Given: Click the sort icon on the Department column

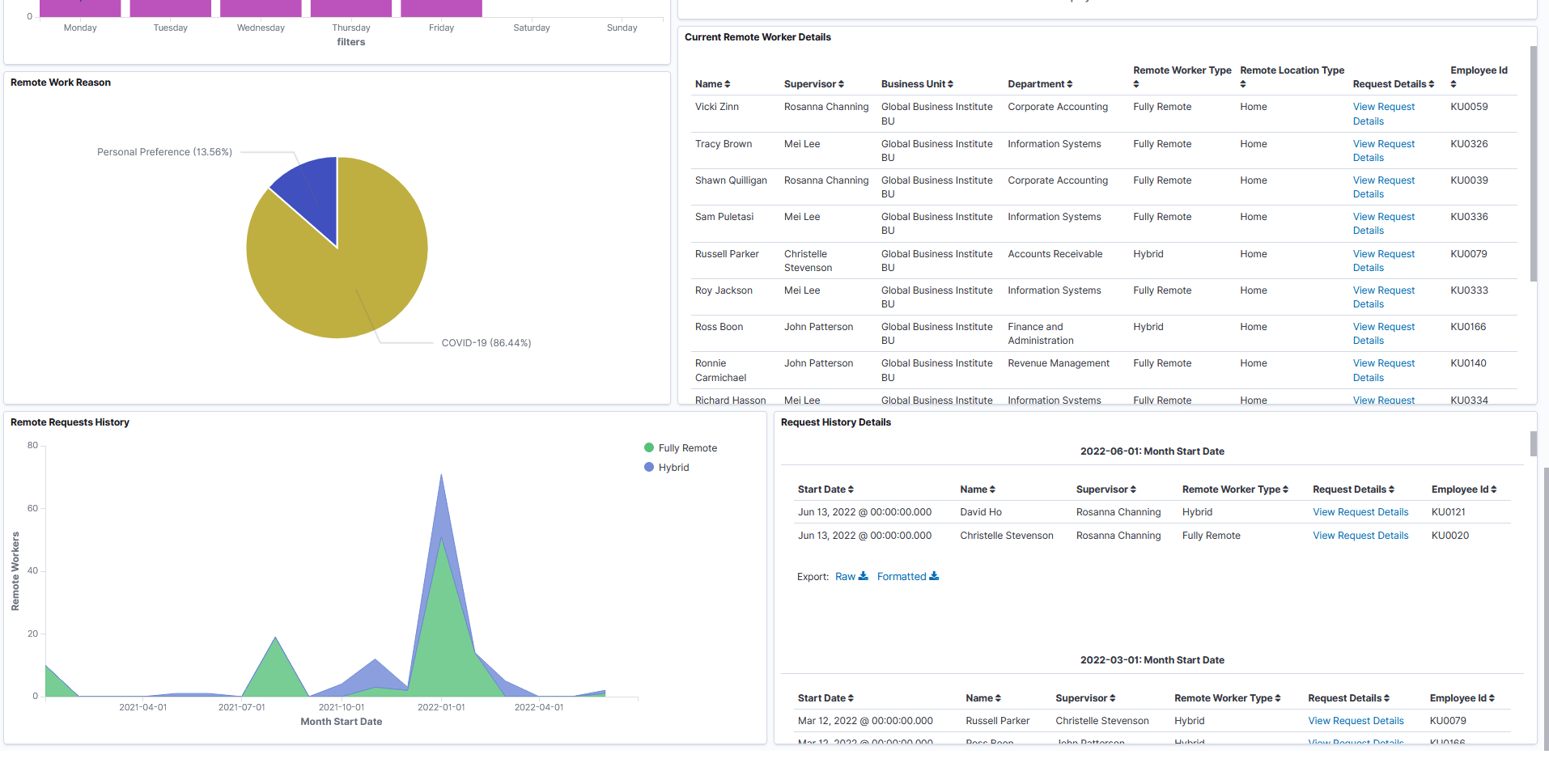Looking at the screenshot, I should (x=1071, y=83).
